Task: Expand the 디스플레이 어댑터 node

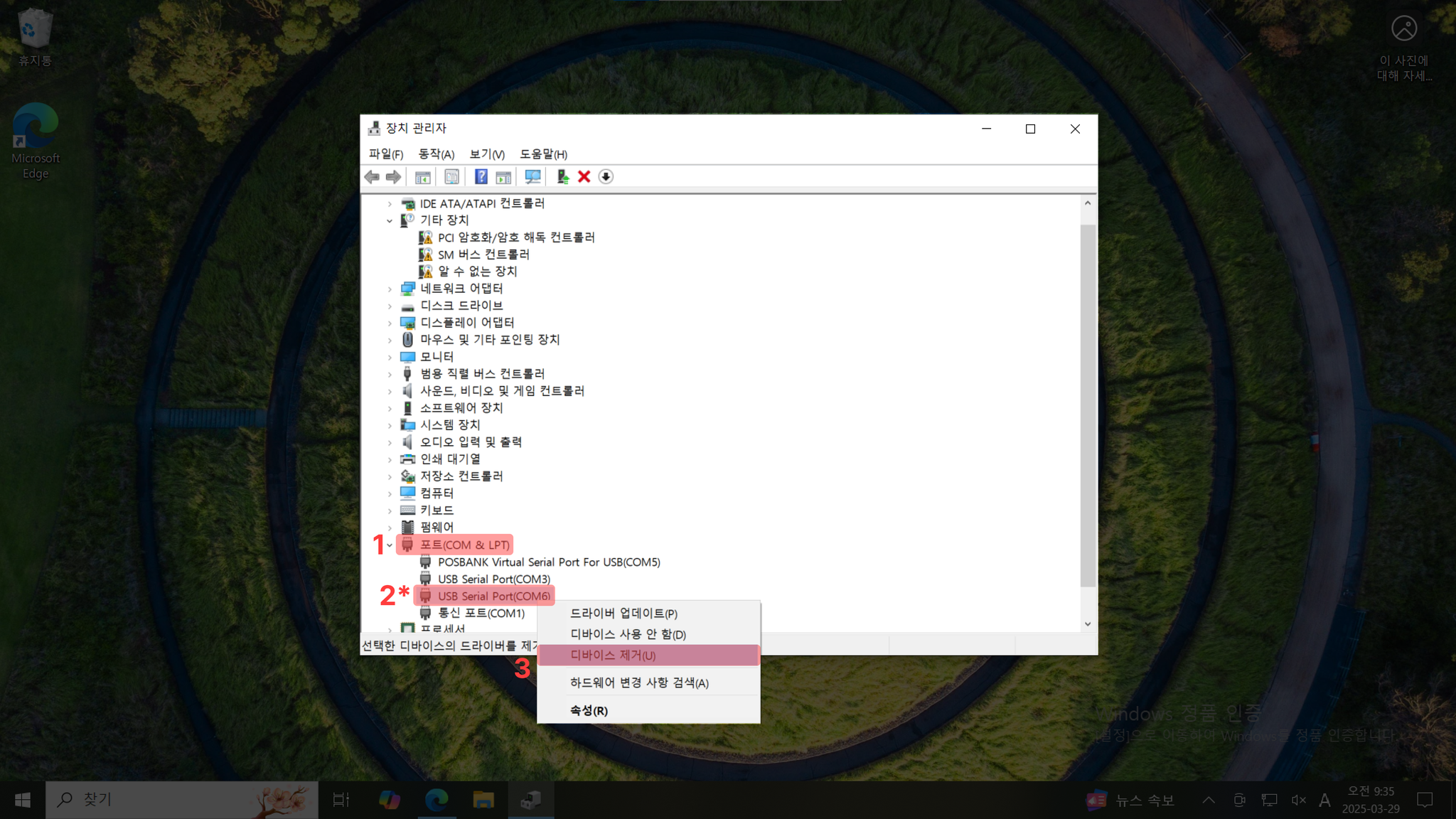Action: click(390, 323)
